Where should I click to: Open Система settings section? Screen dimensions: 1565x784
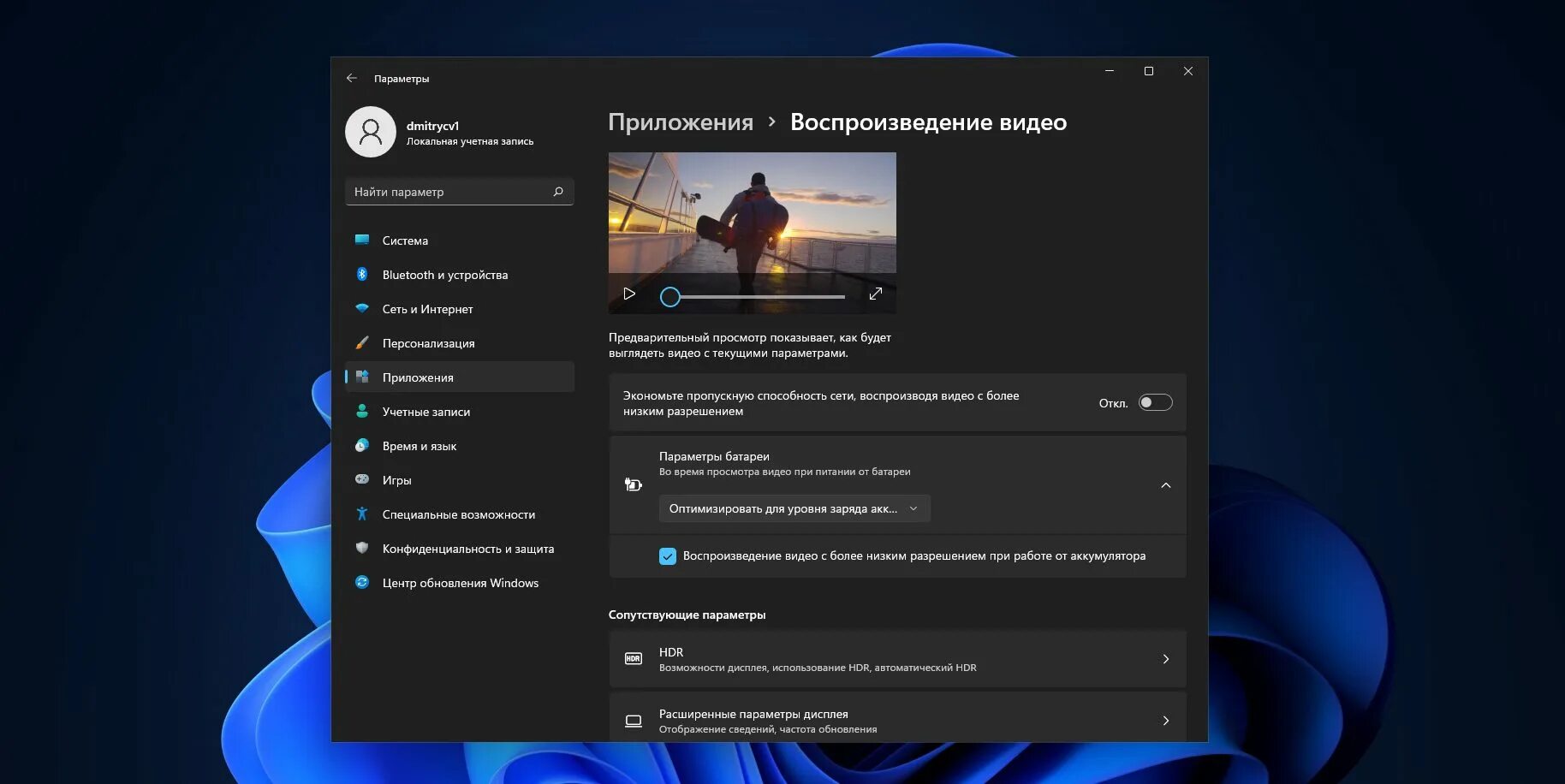pos(460,241)
